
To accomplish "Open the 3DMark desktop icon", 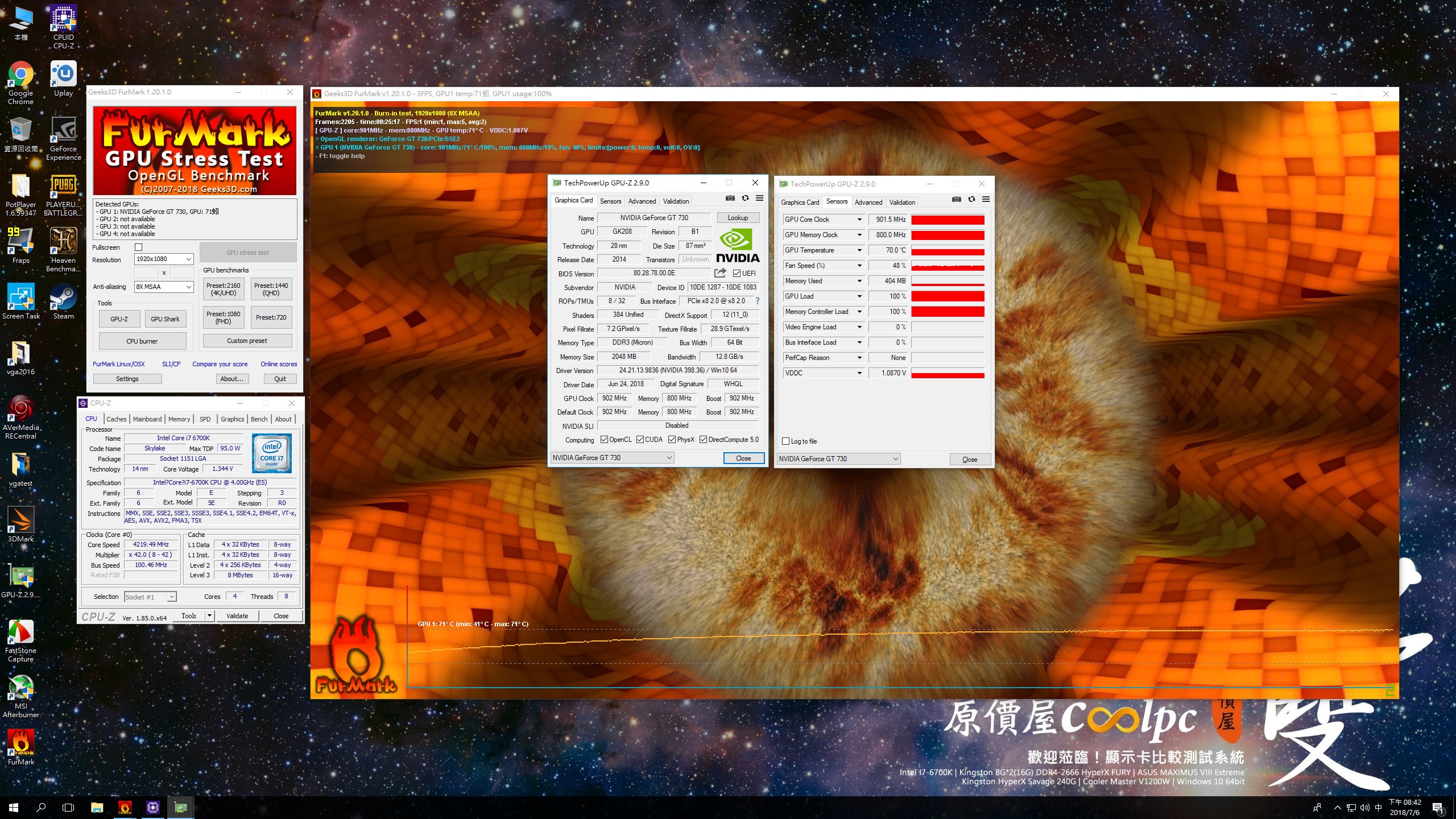I will (20, 524).
